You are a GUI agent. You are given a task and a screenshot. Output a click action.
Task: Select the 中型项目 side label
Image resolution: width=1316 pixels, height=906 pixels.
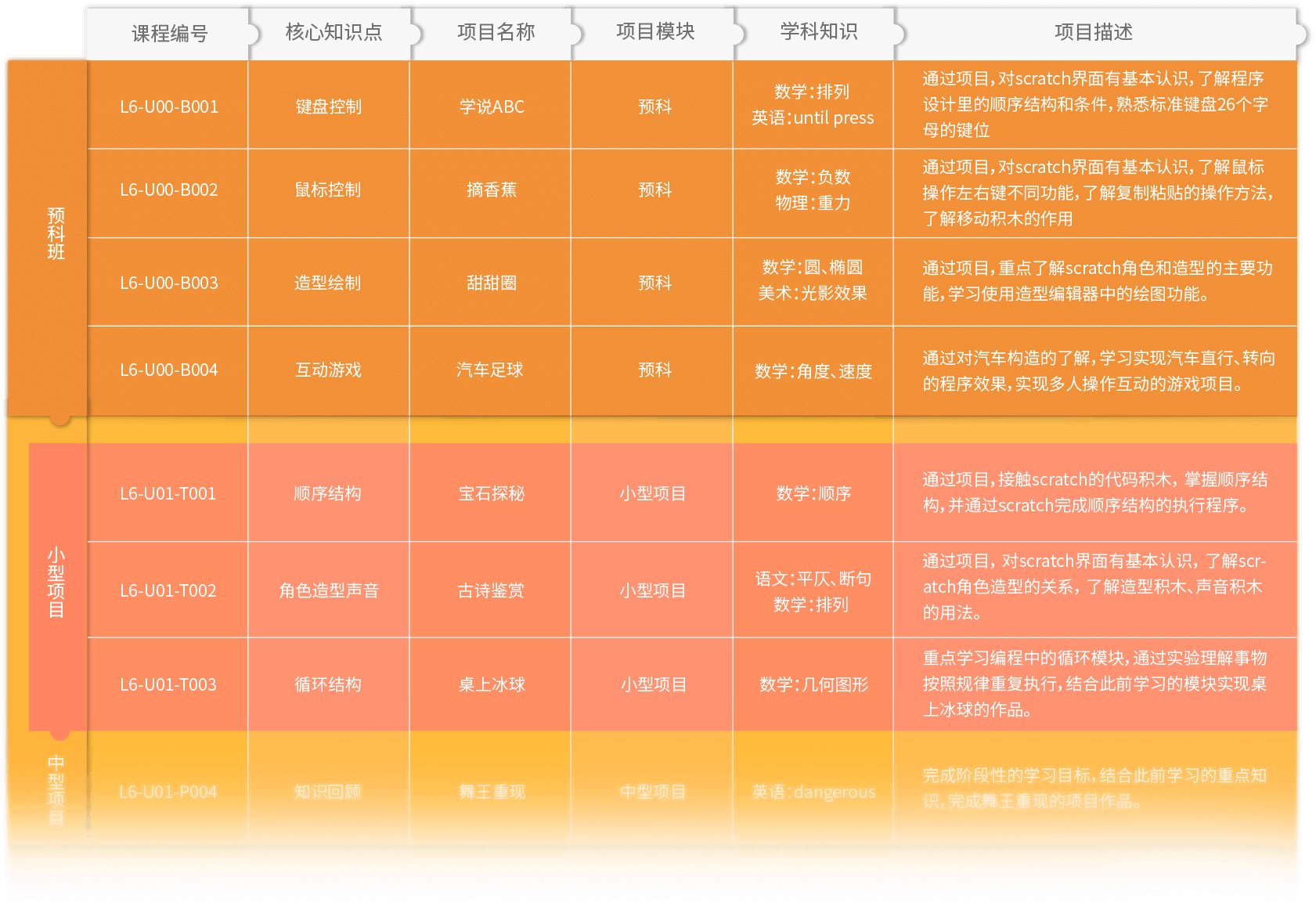pos(56,790)
